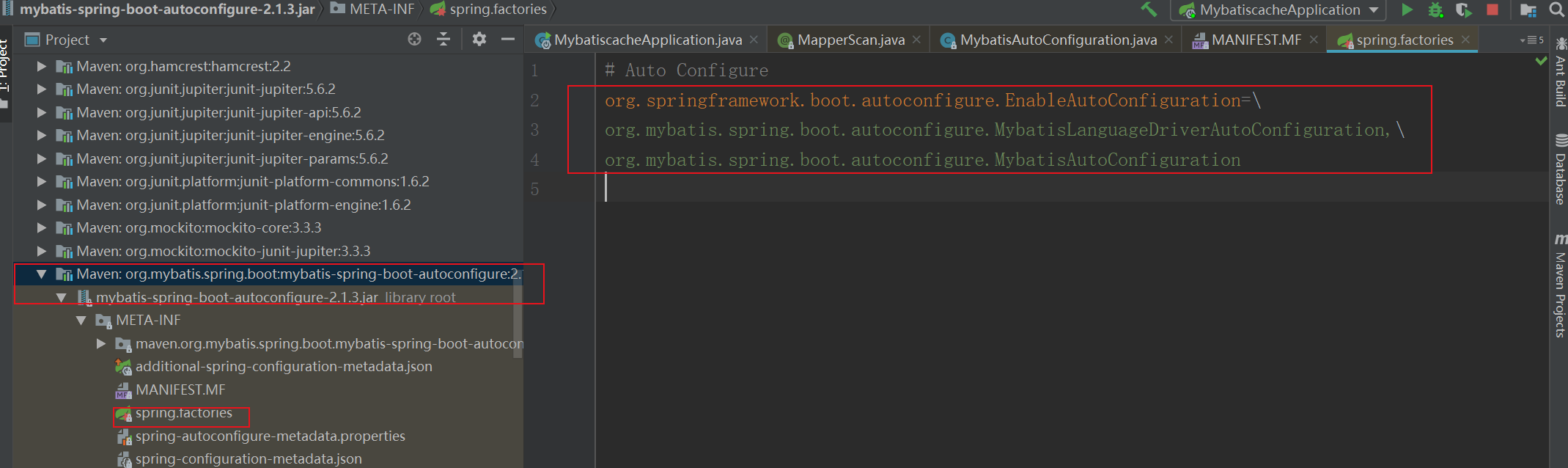Show hidden editor tabs list
This screenshot has height=468, width=1568.
pyautogui.click(x=1532, y=40)
